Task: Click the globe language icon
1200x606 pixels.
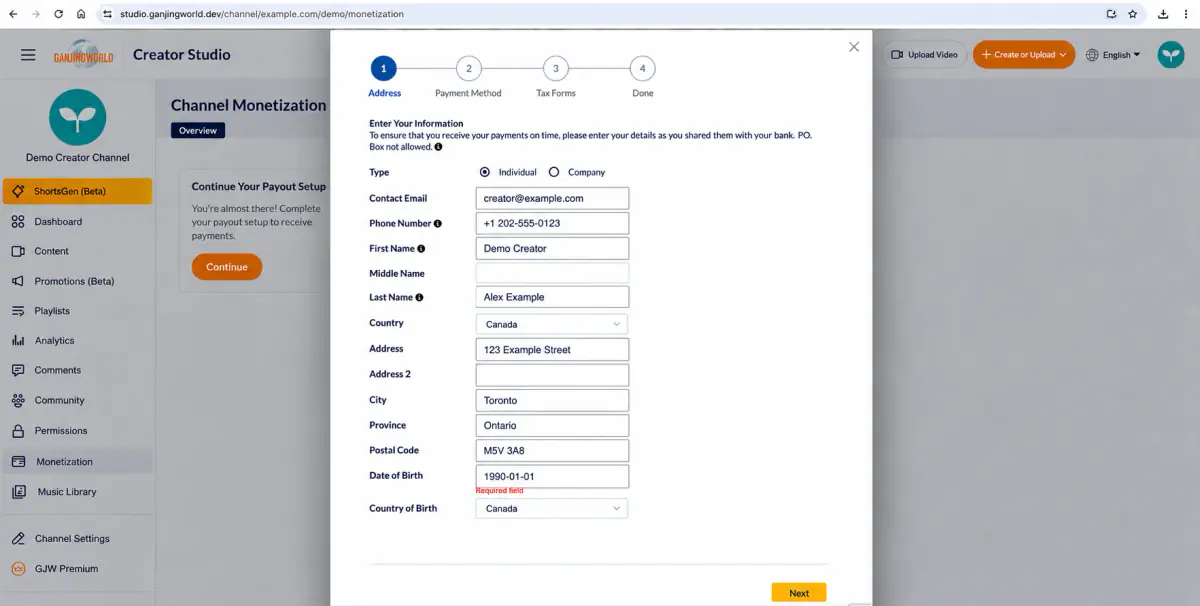Action: (x=1093, y=55)
